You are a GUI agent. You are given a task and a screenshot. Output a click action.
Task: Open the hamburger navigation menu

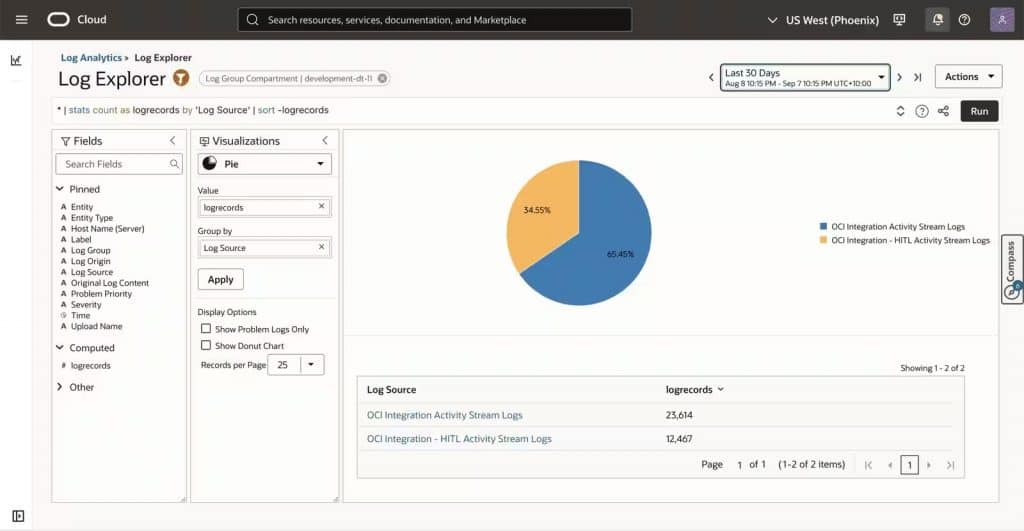coord(22,20)
